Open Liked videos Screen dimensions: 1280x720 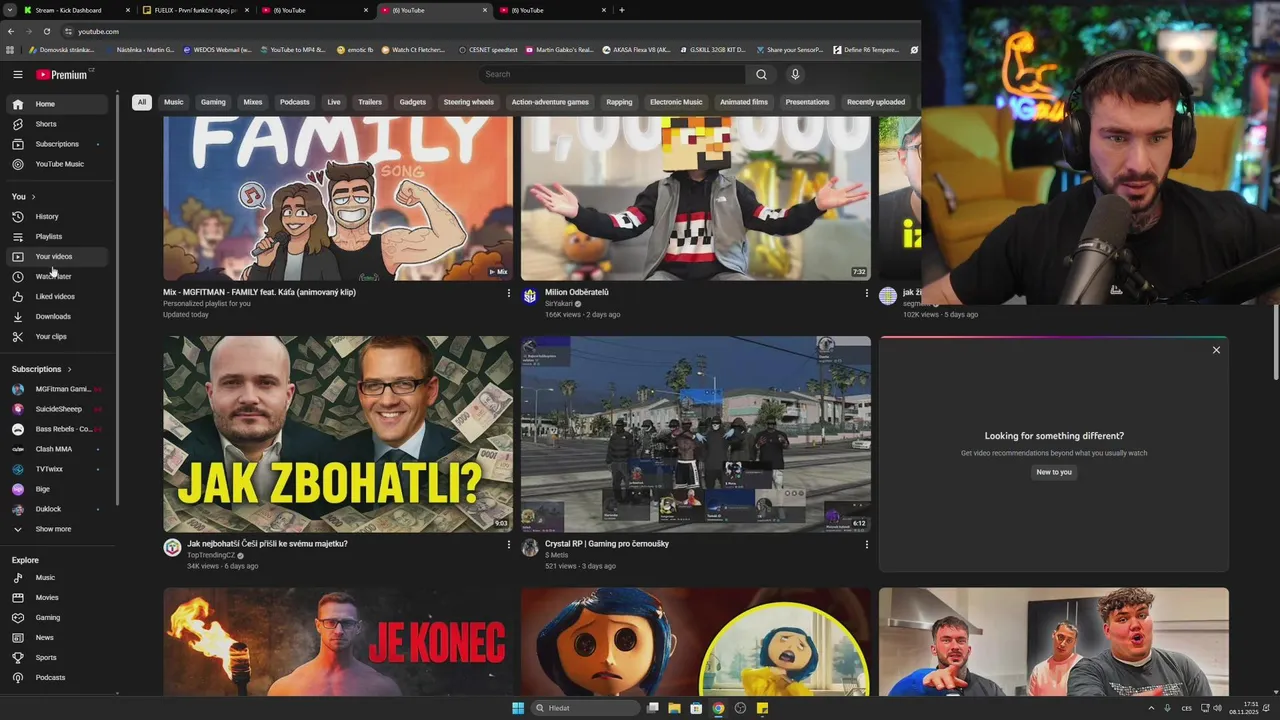(x=57, y=296)
